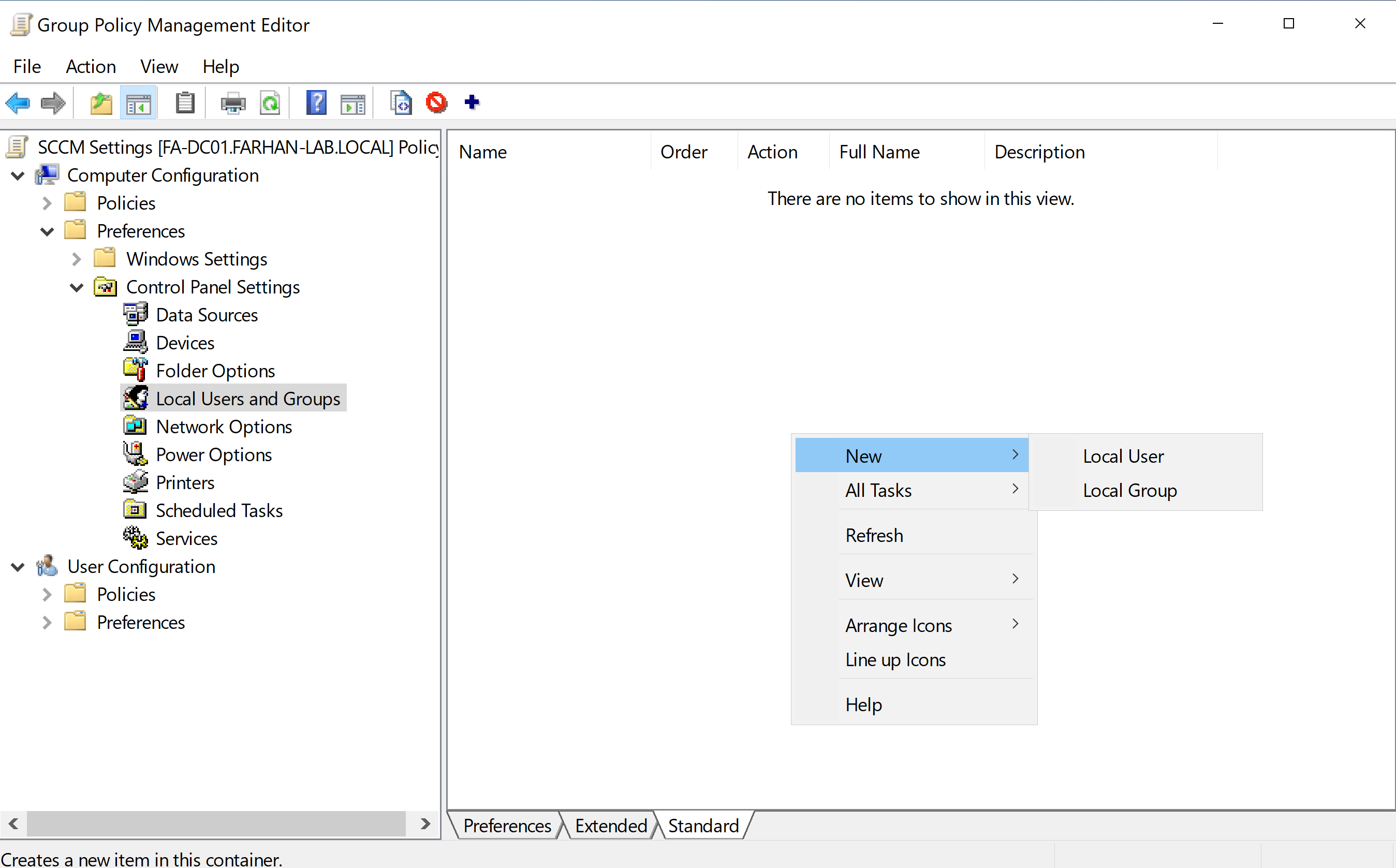Select the Refresh context menu entry

[874, 536]
